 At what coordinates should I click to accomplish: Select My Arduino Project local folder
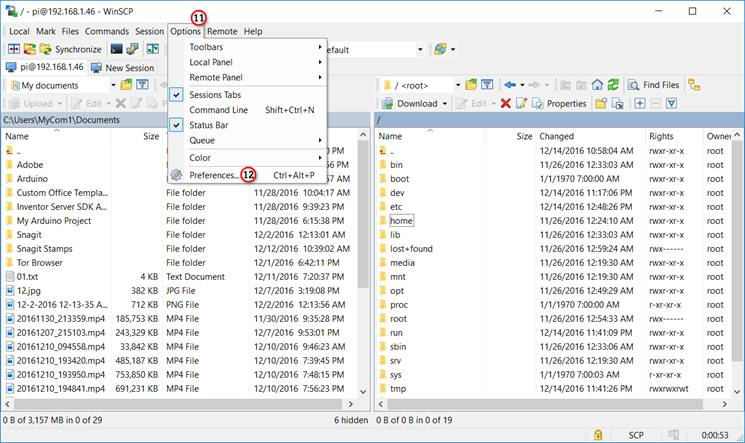click(54, 221)
